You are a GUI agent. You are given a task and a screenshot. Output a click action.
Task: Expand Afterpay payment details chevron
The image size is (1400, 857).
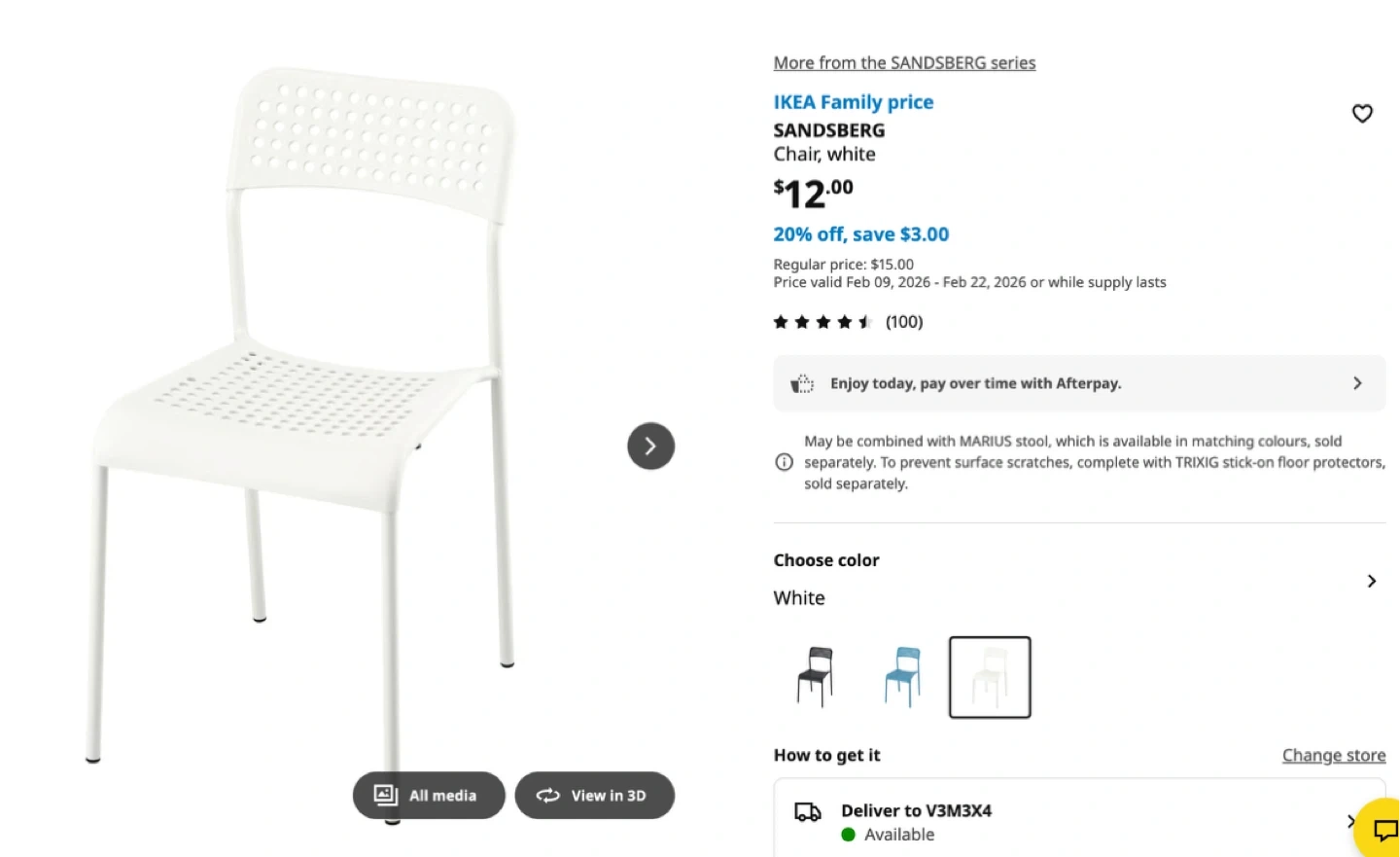tap(1357, 383)
